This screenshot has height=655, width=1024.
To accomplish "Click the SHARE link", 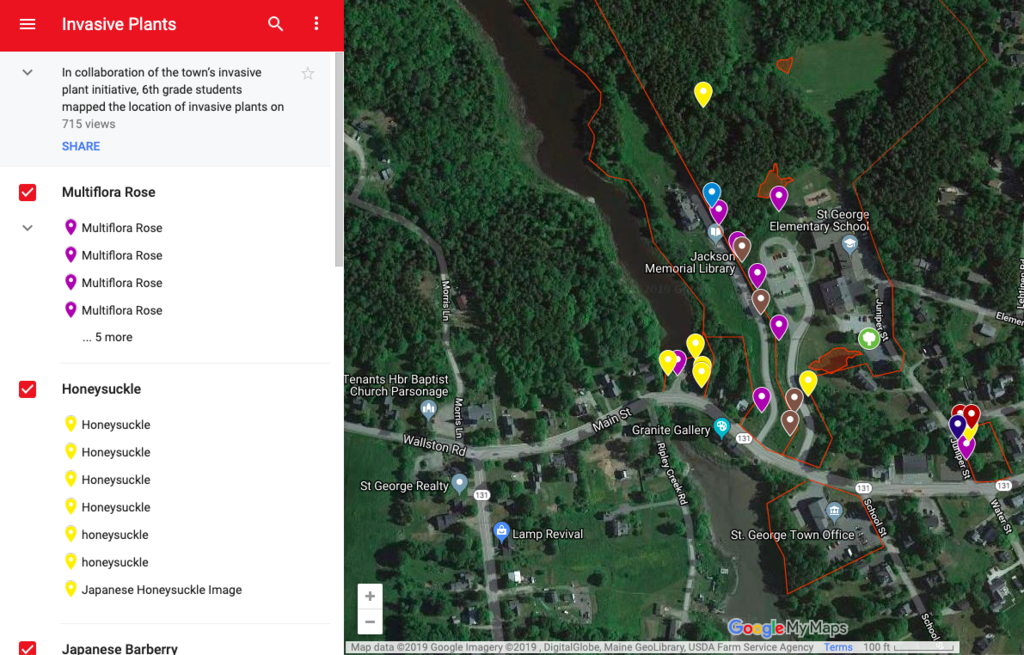I will 80,146.
